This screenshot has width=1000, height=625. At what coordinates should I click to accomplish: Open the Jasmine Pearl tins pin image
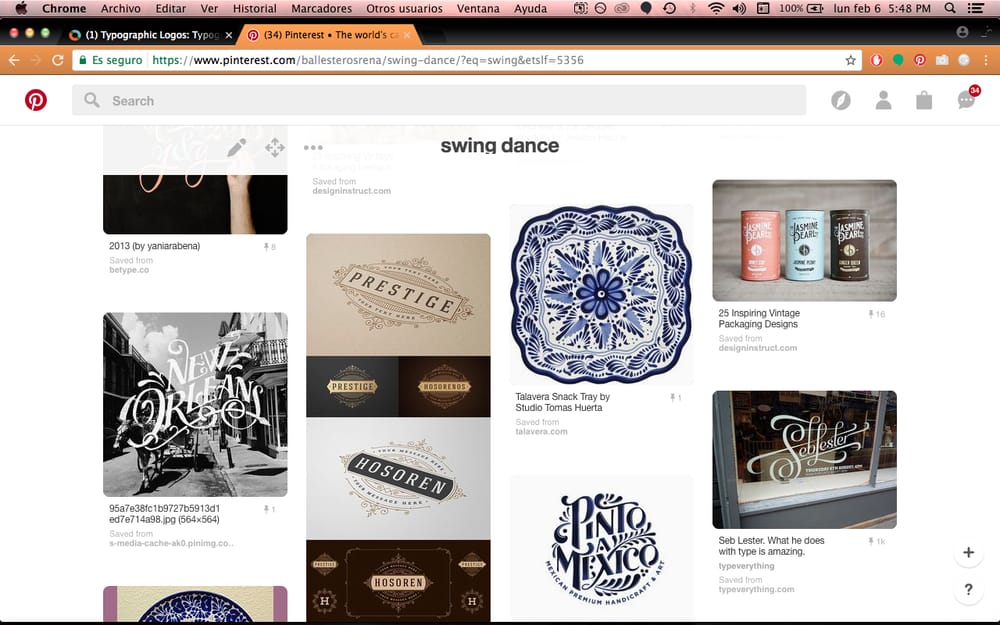tap(804, 240)
